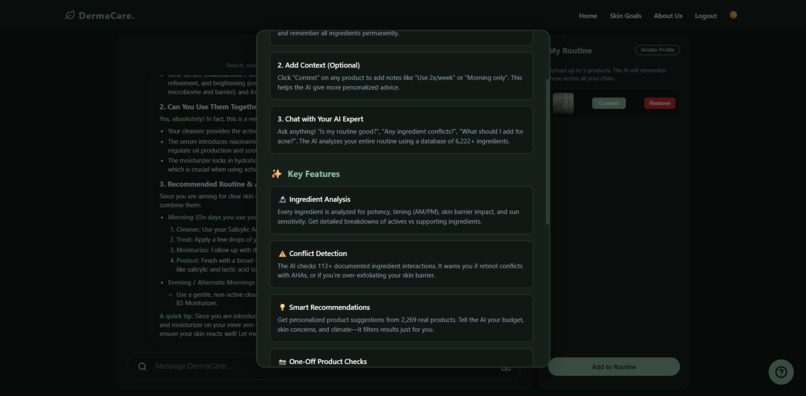Click the microscope icon for Ingredient Analysis

(x=282, y=200)
